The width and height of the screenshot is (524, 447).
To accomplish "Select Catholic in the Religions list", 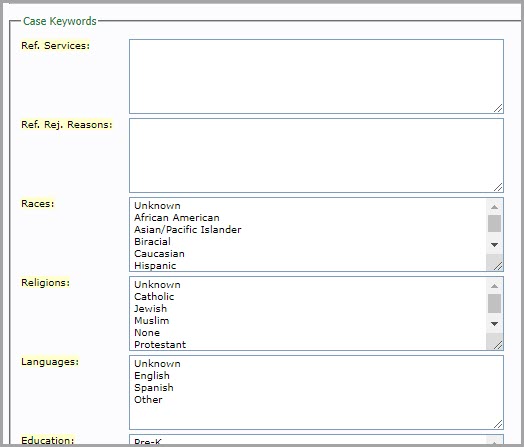I will click(154, 297).
